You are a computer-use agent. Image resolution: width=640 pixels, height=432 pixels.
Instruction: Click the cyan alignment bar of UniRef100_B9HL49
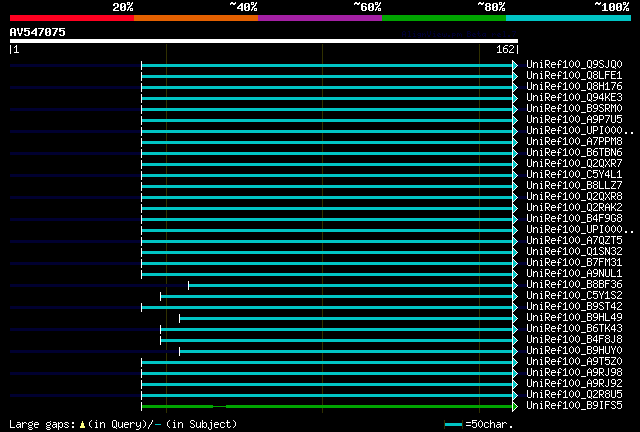pyautogui.click(x=346, y=318)
